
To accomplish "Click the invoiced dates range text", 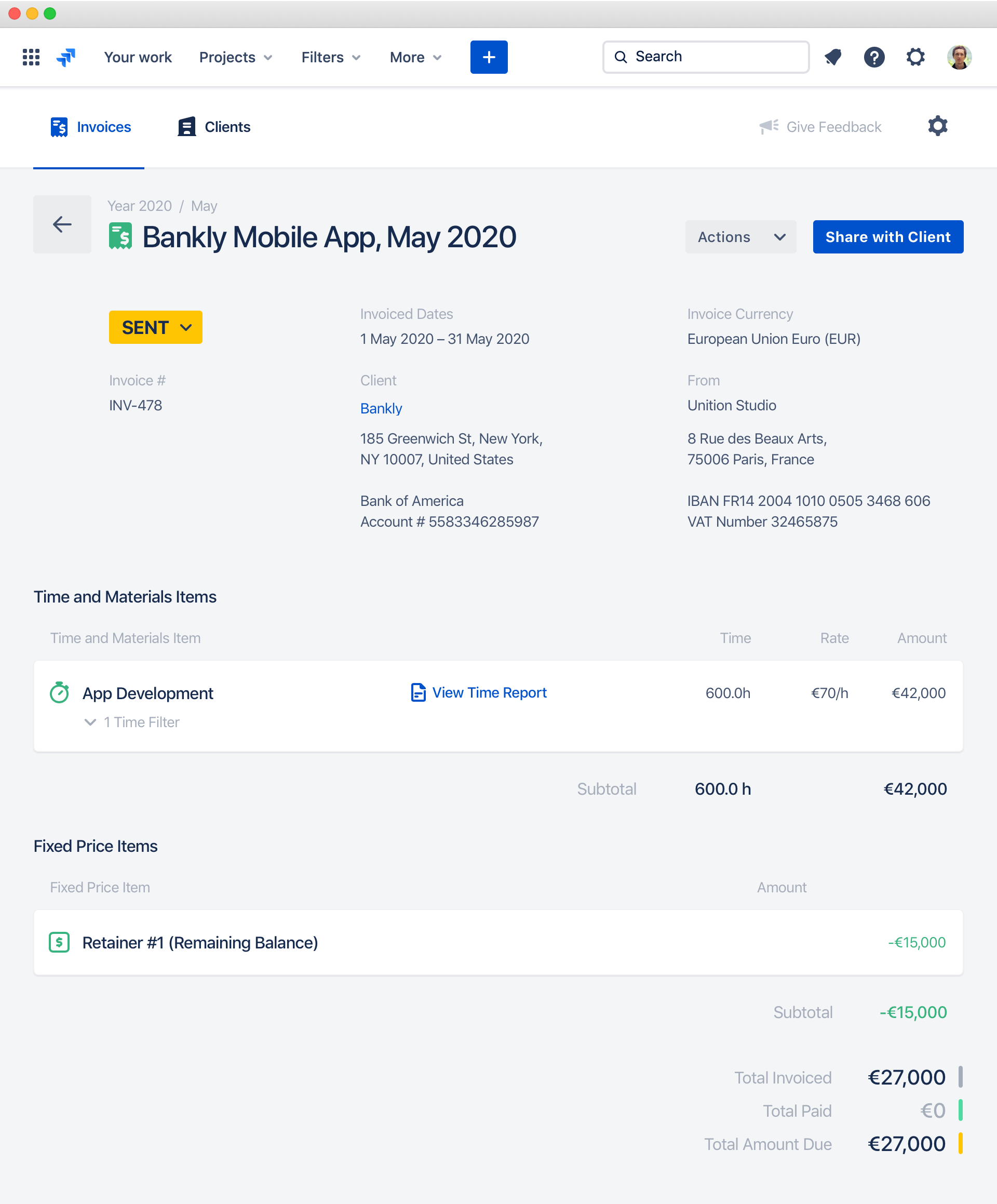I will point(444,339).
